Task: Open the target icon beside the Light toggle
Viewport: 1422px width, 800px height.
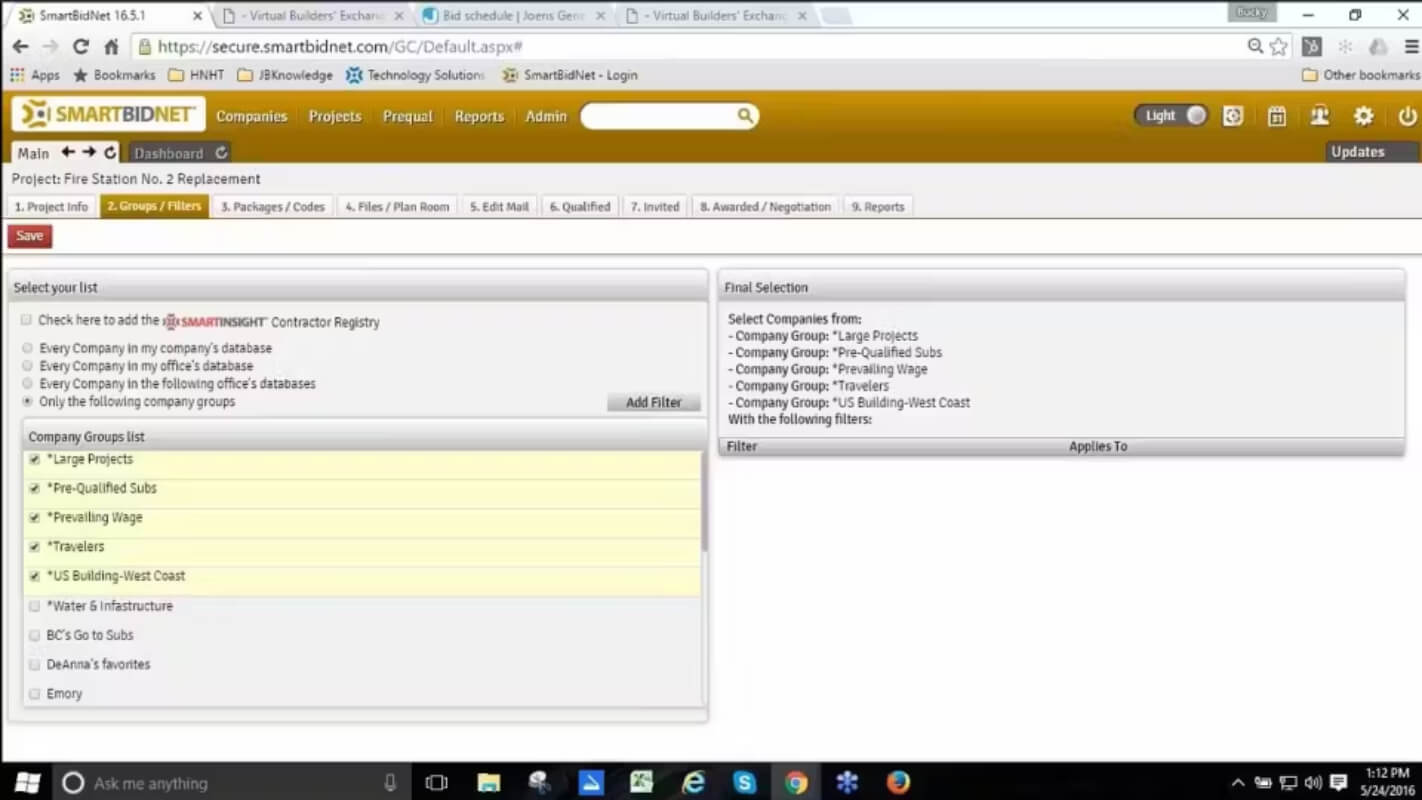Action: coord(1233,116)
